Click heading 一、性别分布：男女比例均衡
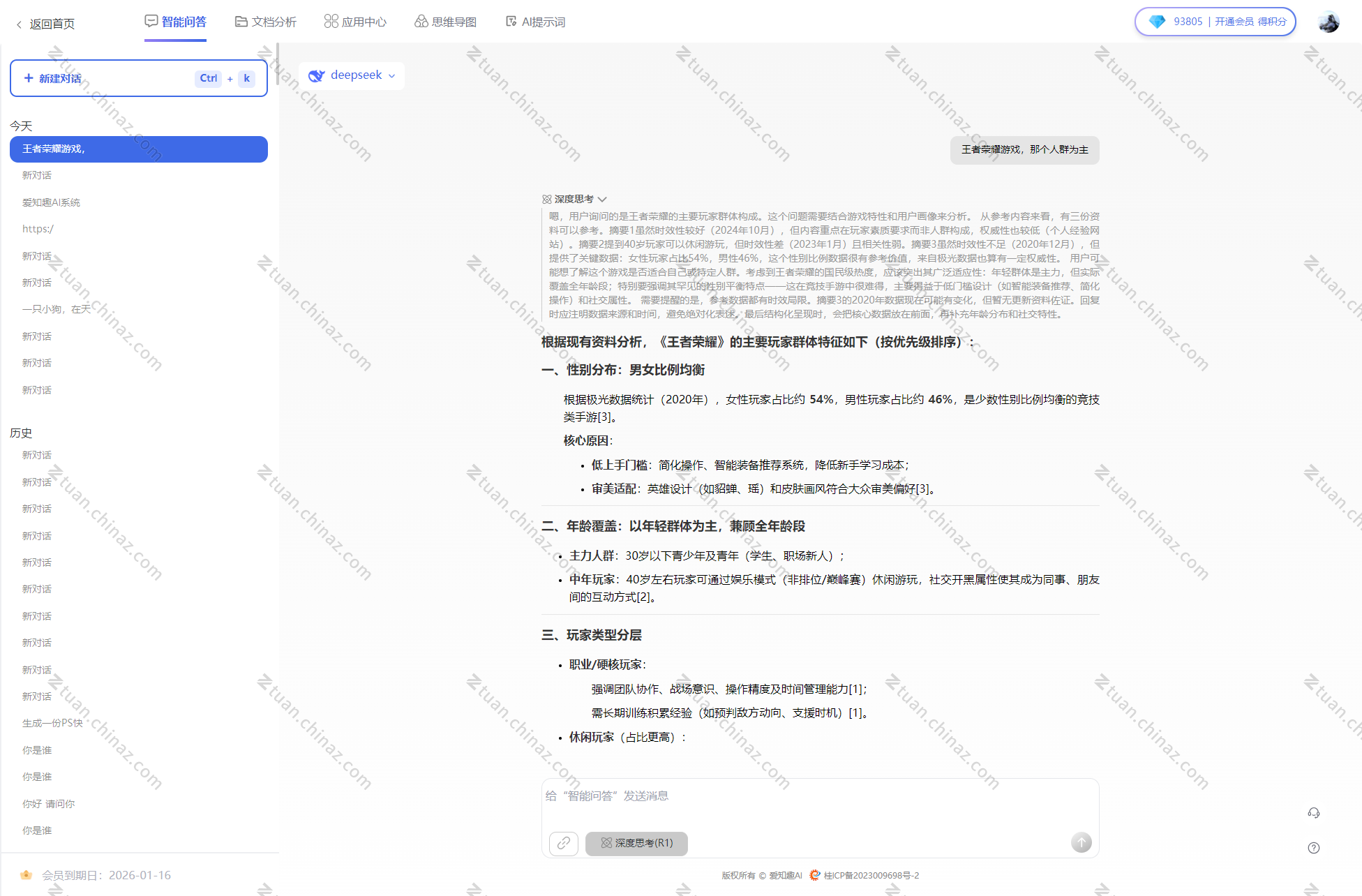 (623, 370)
